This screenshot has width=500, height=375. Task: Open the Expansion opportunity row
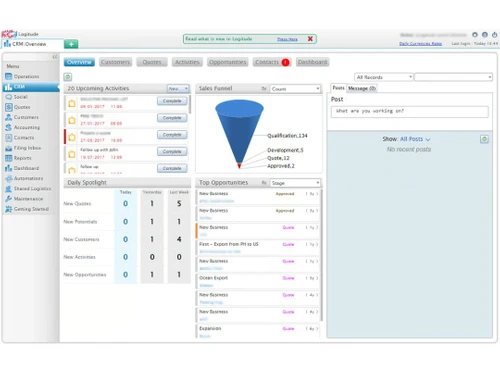257,332
